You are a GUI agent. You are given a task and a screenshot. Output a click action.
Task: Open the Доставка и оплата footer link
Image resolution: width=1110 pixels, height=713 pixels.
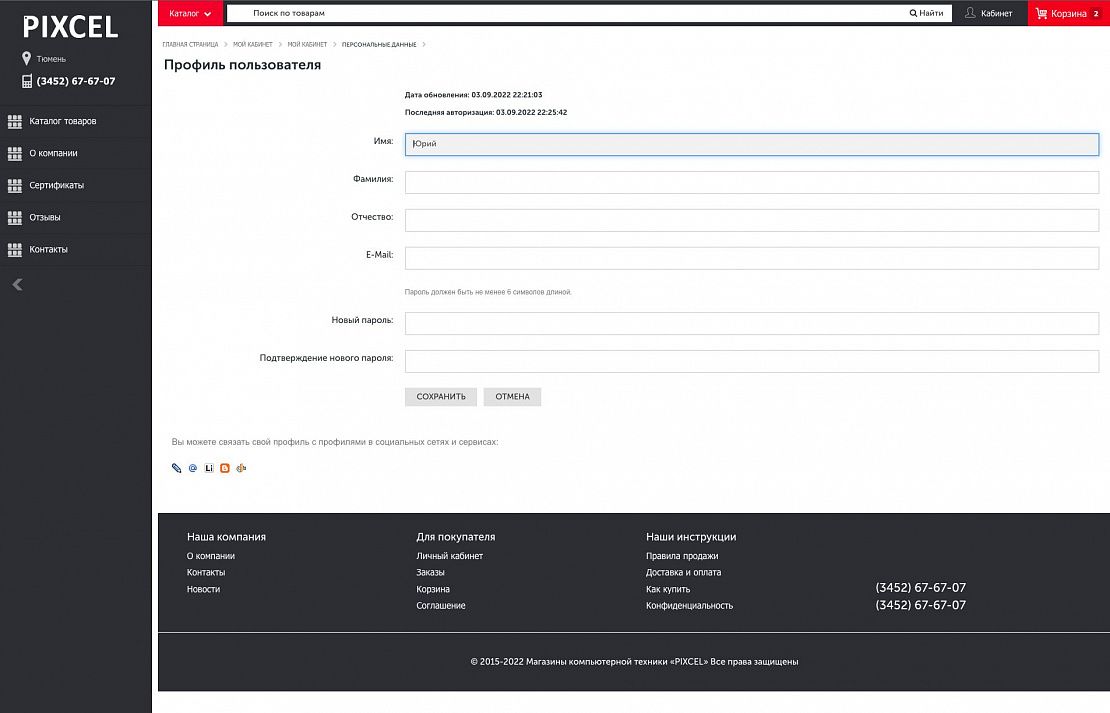(x=683, y=573)
